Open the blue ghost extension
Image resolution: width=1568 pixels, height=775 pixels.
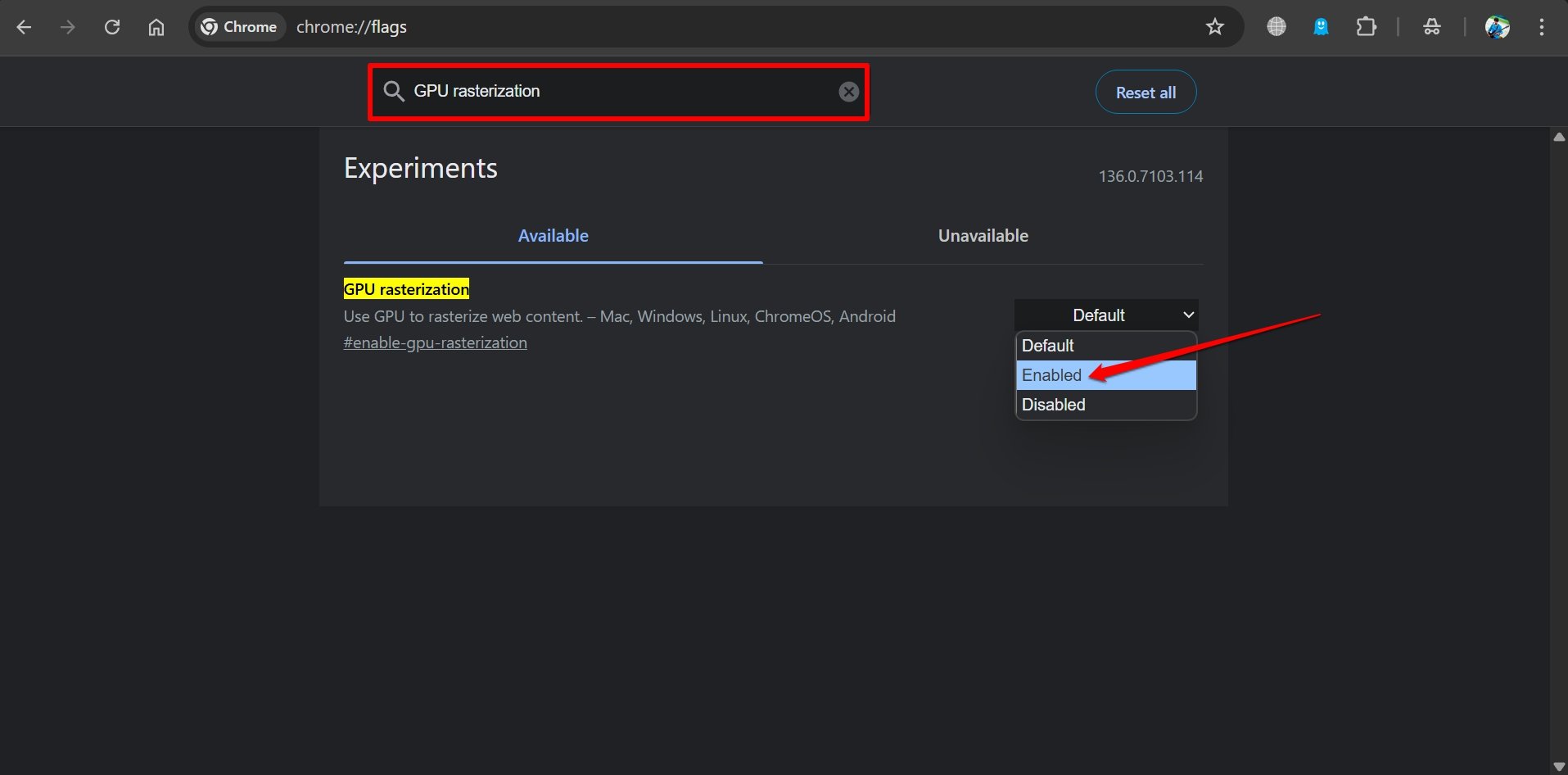click(1321, 27)
